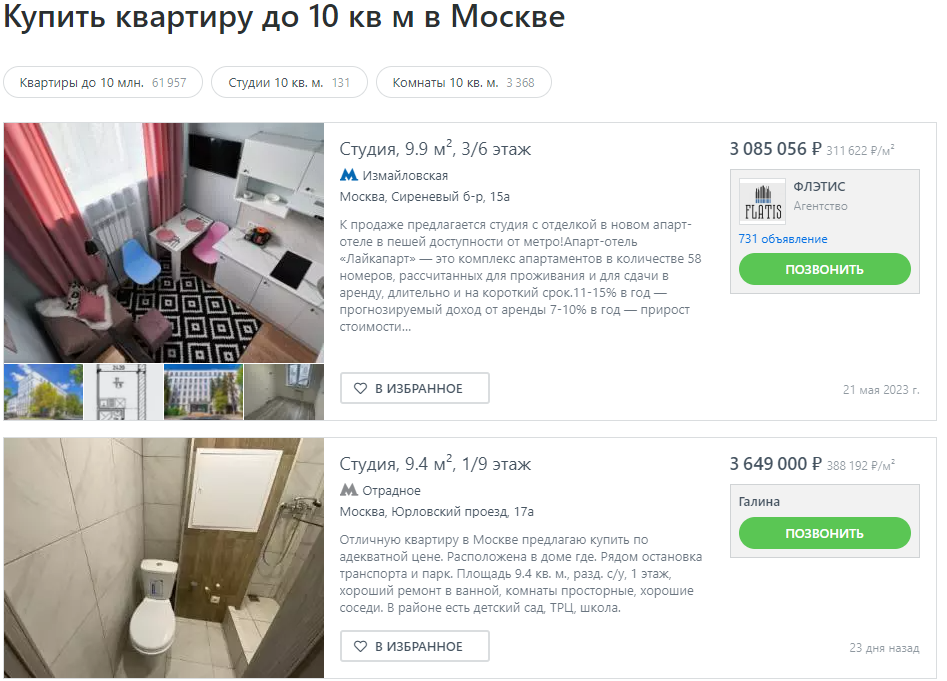Image resolution: width=947 pixels, height=681 pixels.
Task: Open the empty room thumbnail
Action: click(x=284, y=392)
